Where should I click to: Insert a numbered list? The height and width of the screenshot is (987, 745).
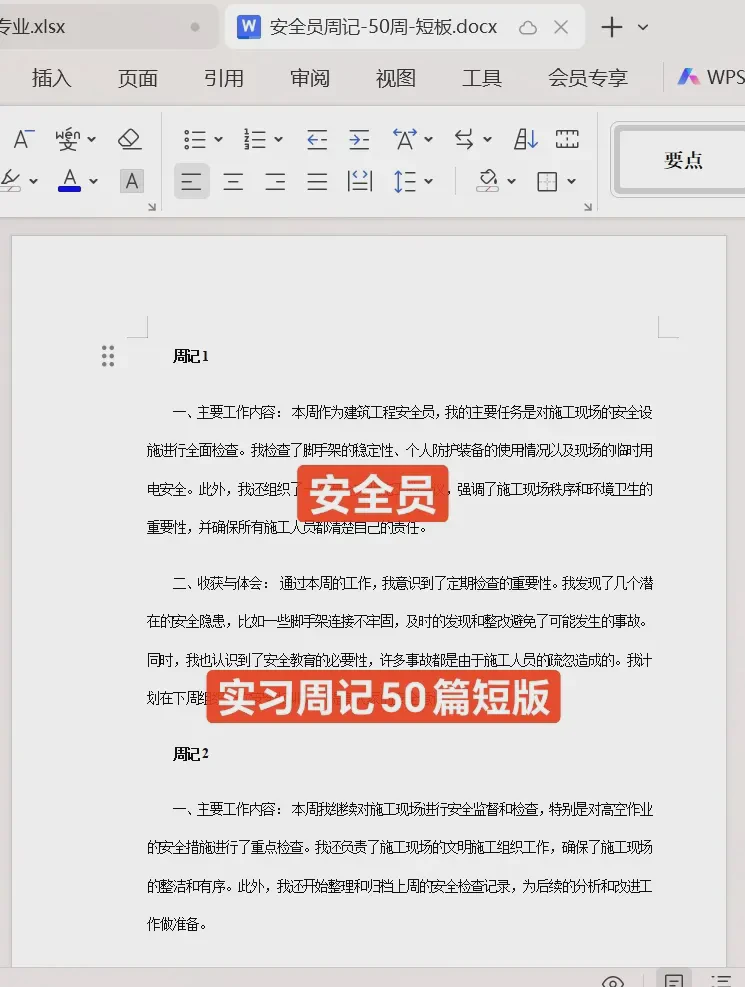[x=255, y=139]
